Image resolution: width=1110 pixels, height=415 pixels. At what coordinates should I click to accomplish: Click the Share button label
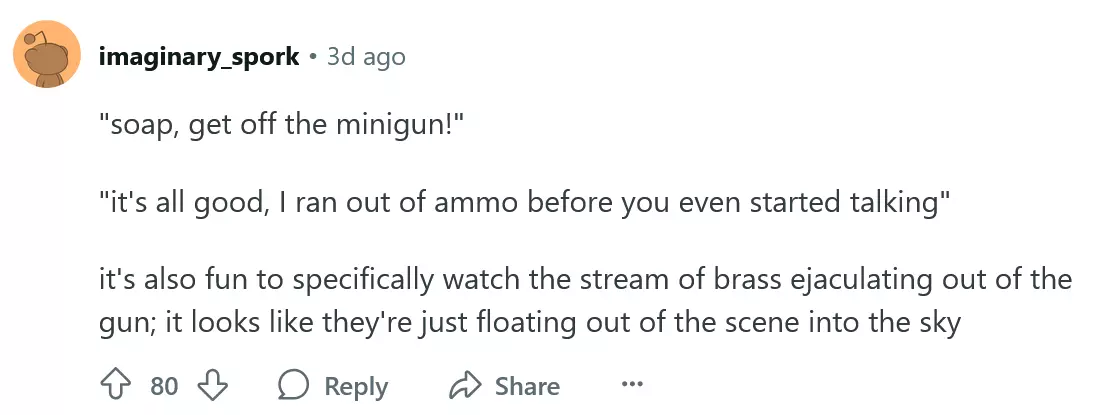coord(527,386)
